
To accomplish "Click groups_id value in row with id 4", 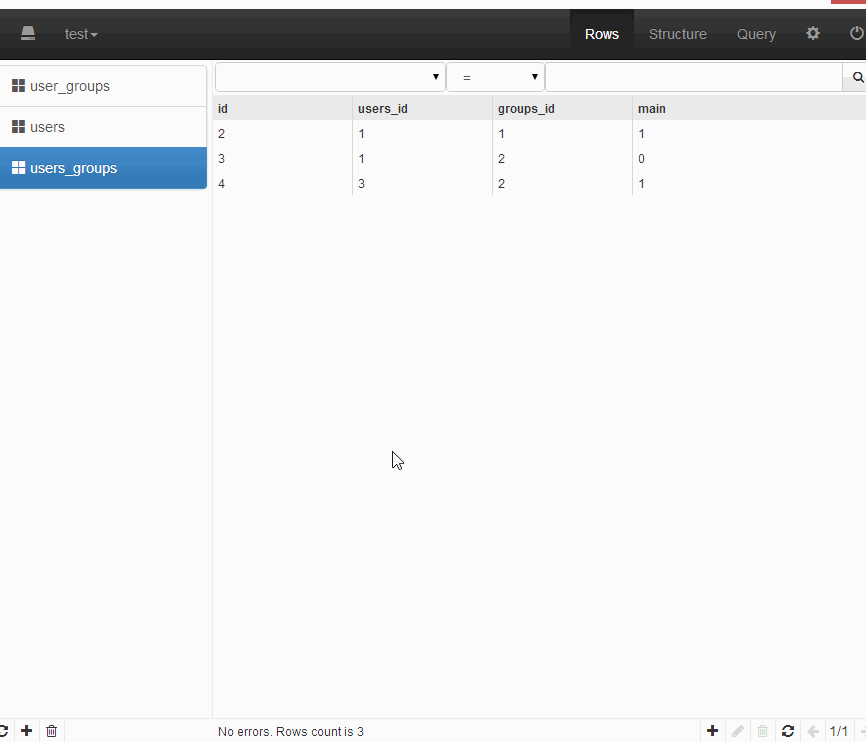I will click(501, 184).
